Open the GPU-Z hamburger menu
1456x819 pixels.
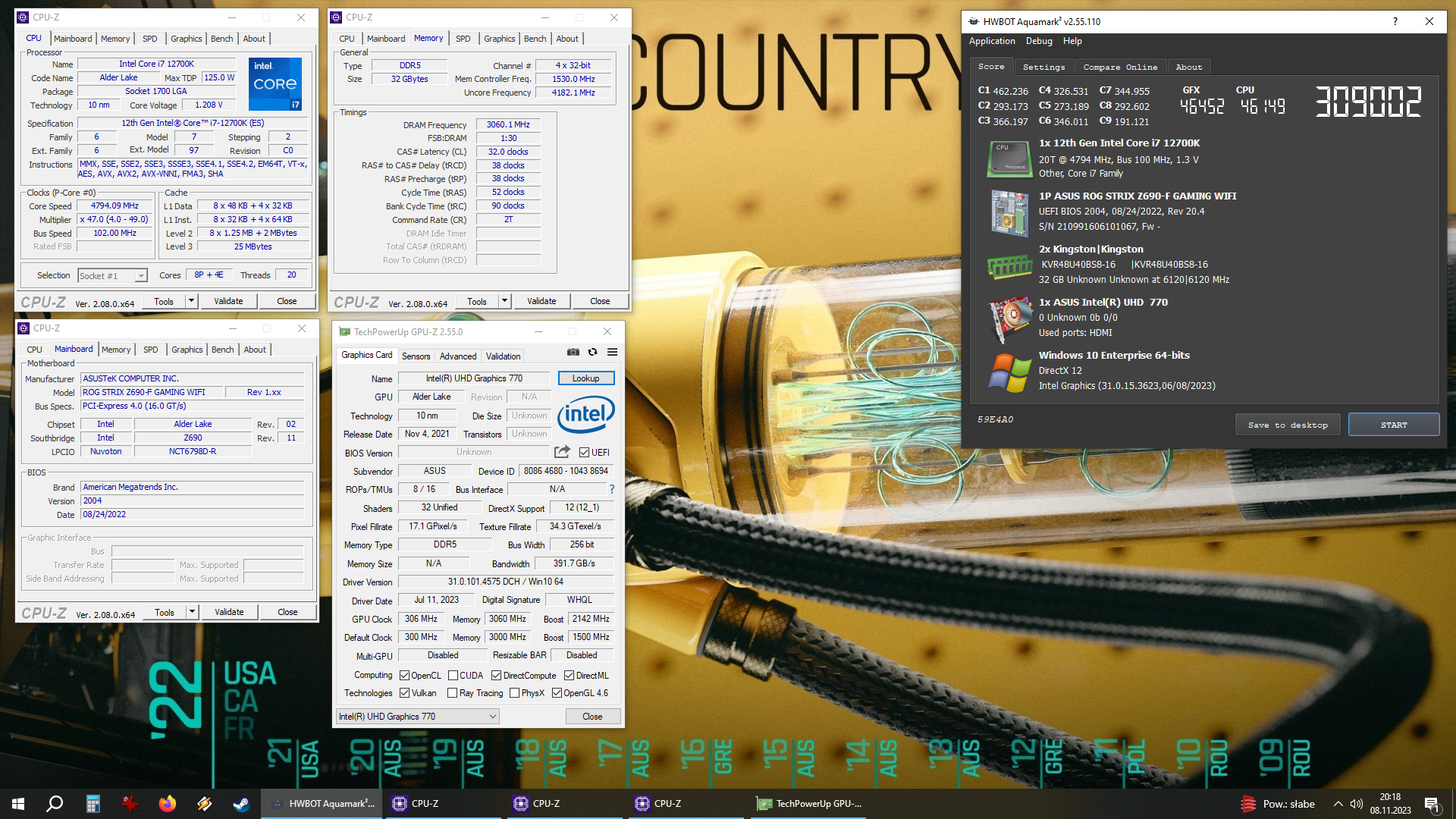tap(612, 352)
